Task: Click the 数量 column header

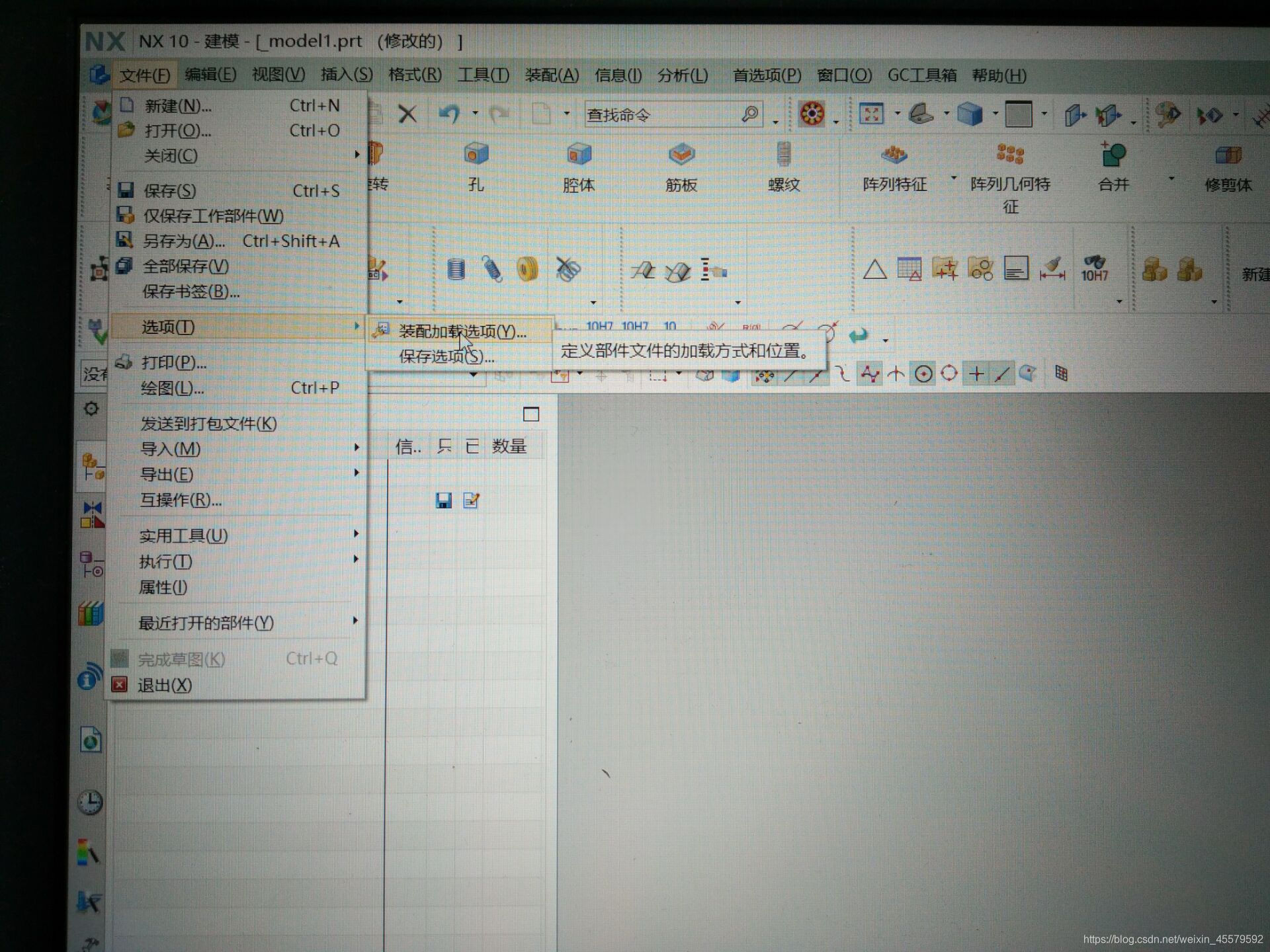Action: (x=509, y=446)
